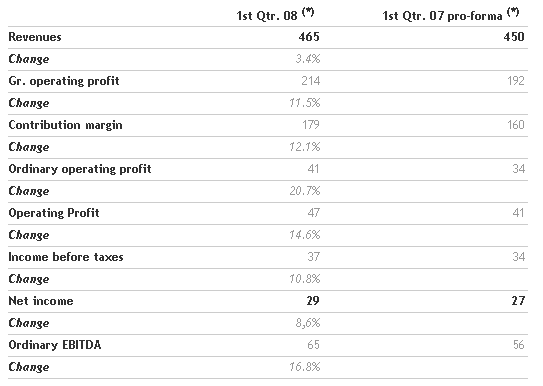Click the 465 revenues value
The width and height of the screenshot is (543, 386).
pyautogui.click(x=309, y=37)
